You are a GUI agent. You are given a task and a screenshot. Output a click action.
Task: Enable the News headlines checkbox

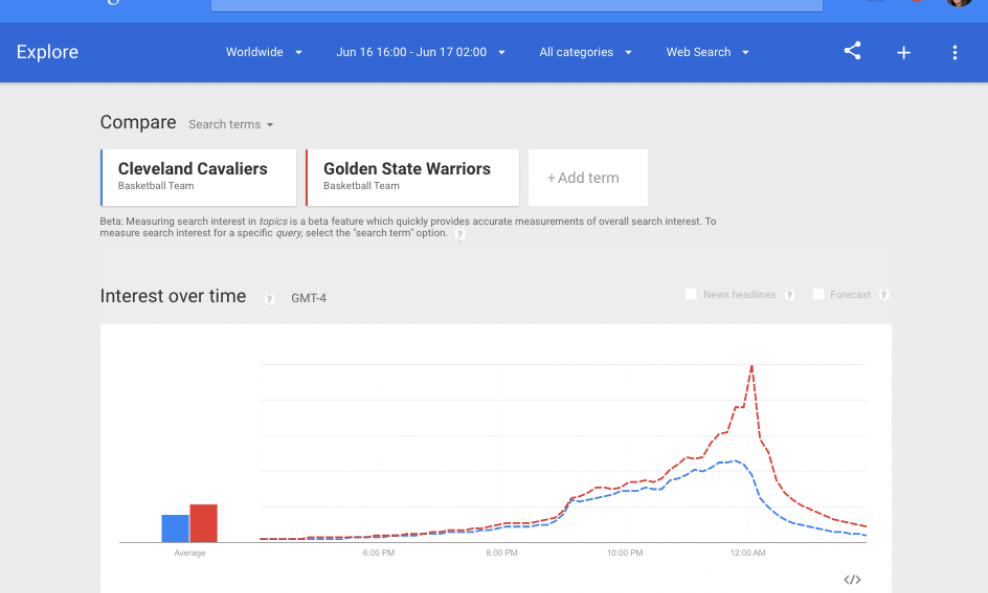click(x=691, y=294)
